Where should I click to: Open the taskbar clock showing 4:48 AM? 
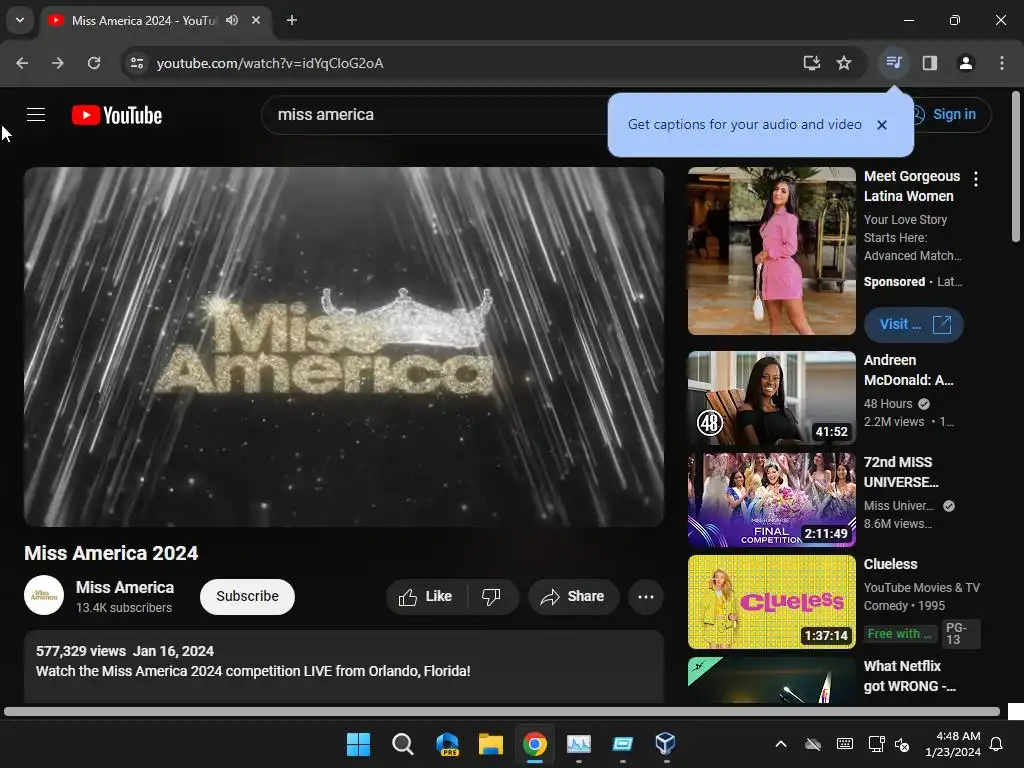953,744
